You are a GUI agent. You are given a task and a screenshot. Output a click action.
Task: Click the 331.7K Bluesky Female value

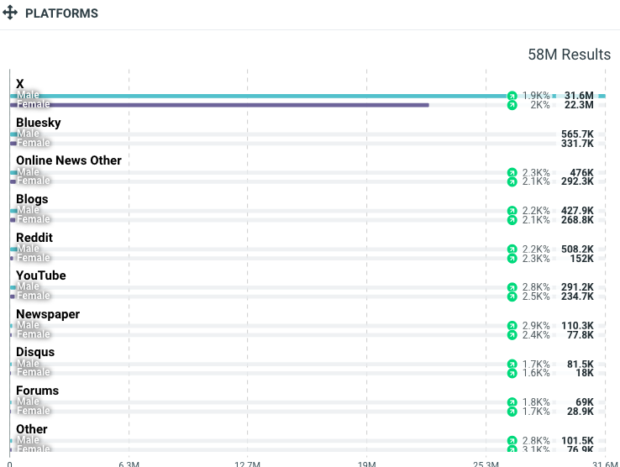point(577,144)
